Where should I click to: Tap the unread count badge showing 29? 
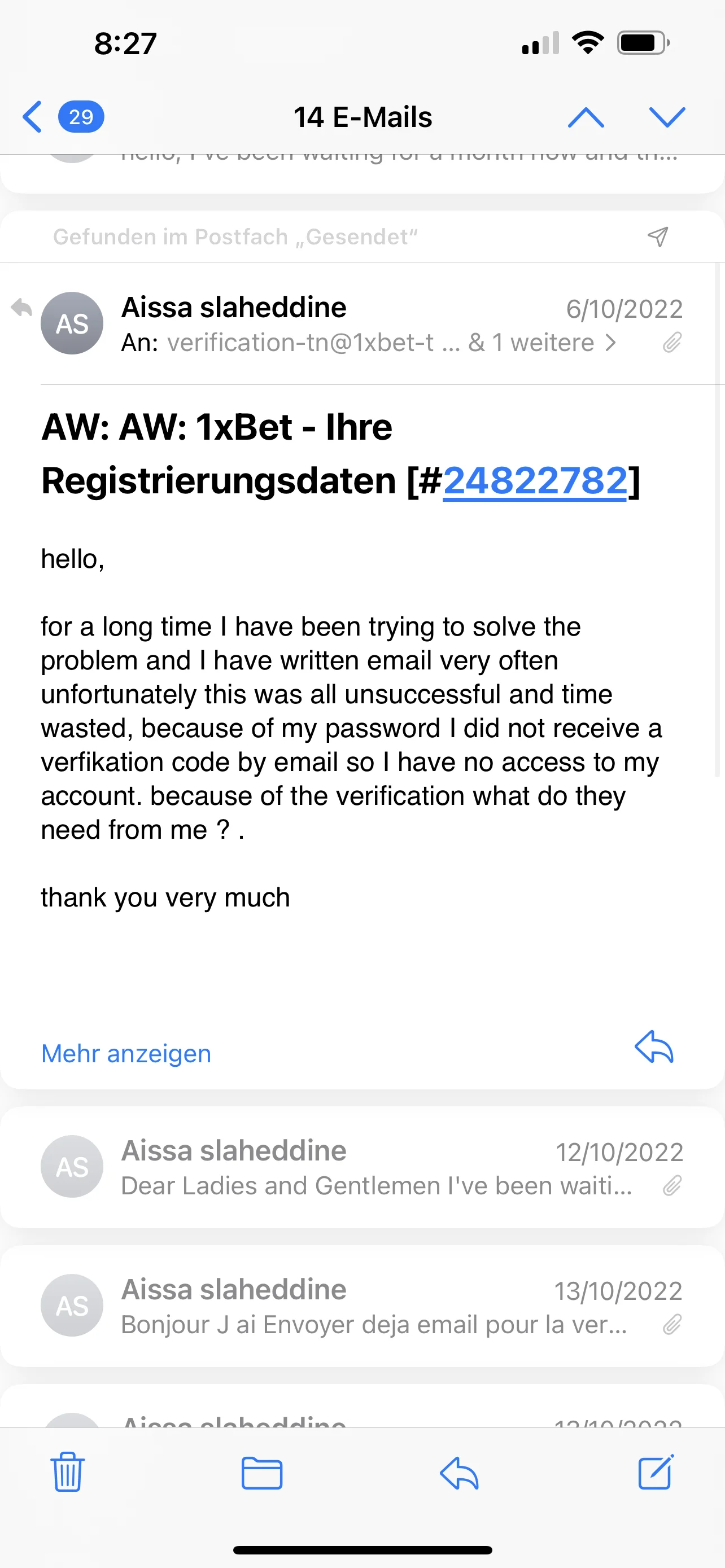click(x=81, y=116)
